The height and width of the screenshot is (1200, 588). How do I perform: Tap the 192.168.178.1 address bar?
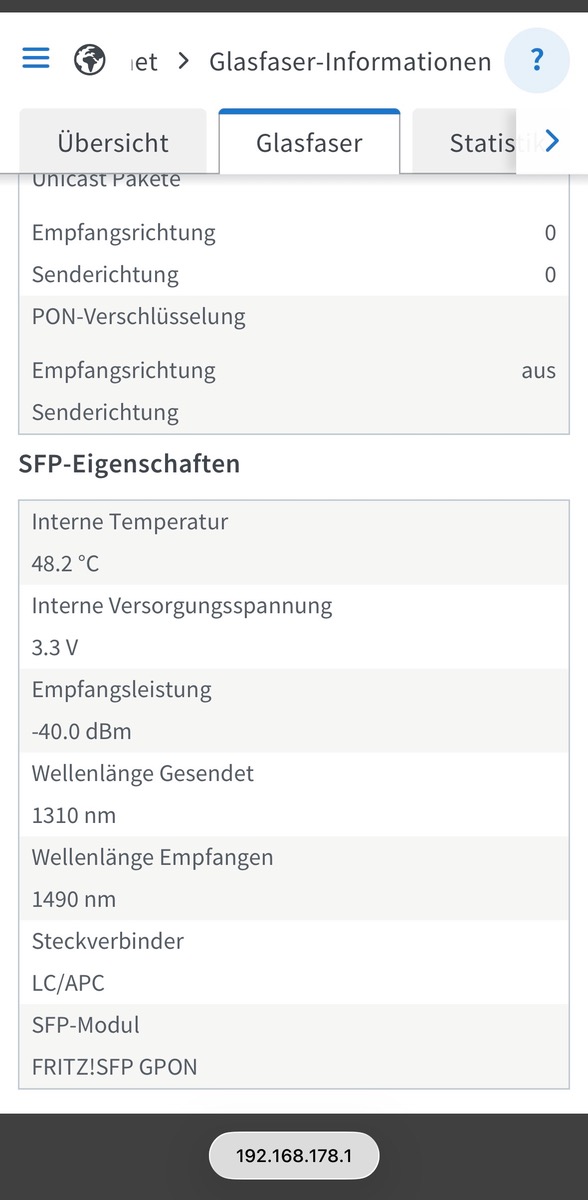click(x=294, y=1156)
